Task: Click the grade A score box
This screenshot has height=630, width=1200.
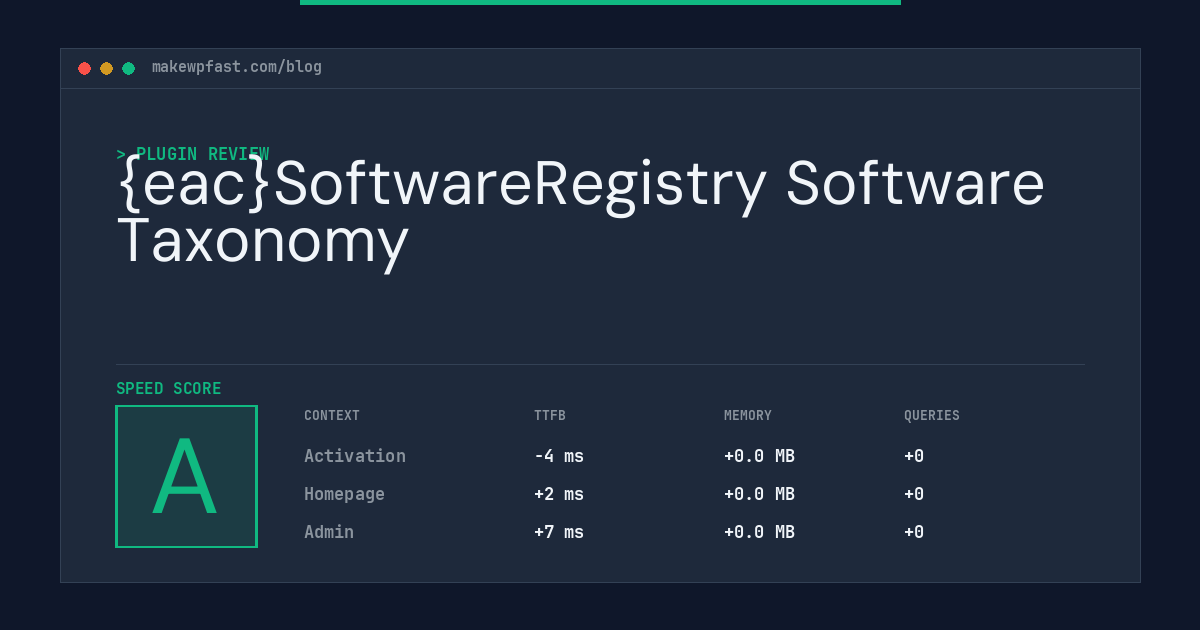Action: tap(187, 476)
